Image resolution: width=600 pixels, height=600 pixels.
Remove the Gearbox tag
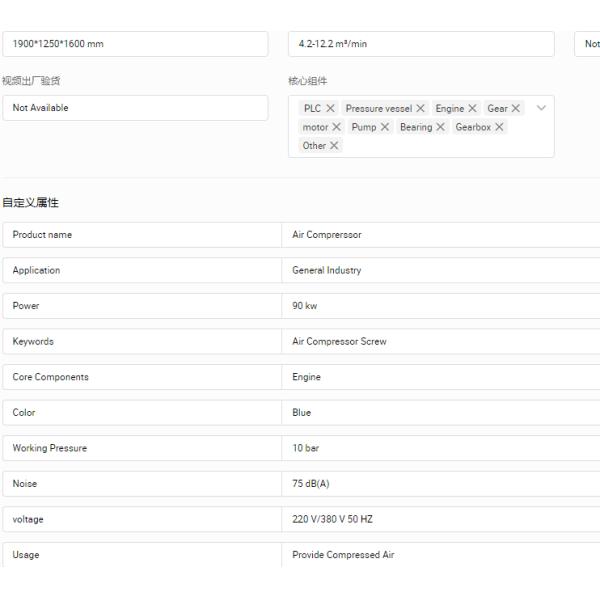pyautogui.click(x=499, y=127)
